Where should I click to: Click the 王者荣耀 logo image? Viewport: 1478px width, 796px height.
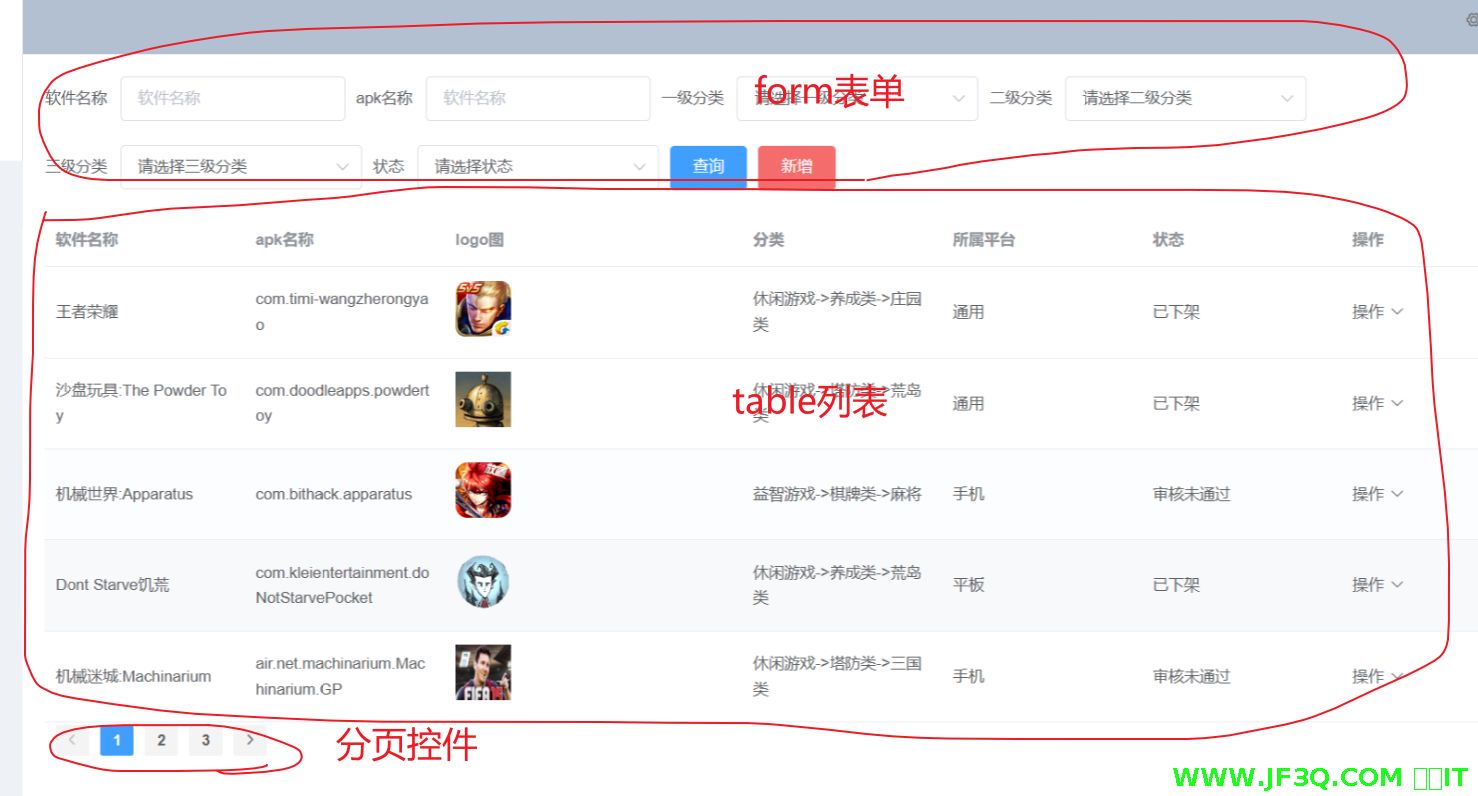[x=484, y=308]
